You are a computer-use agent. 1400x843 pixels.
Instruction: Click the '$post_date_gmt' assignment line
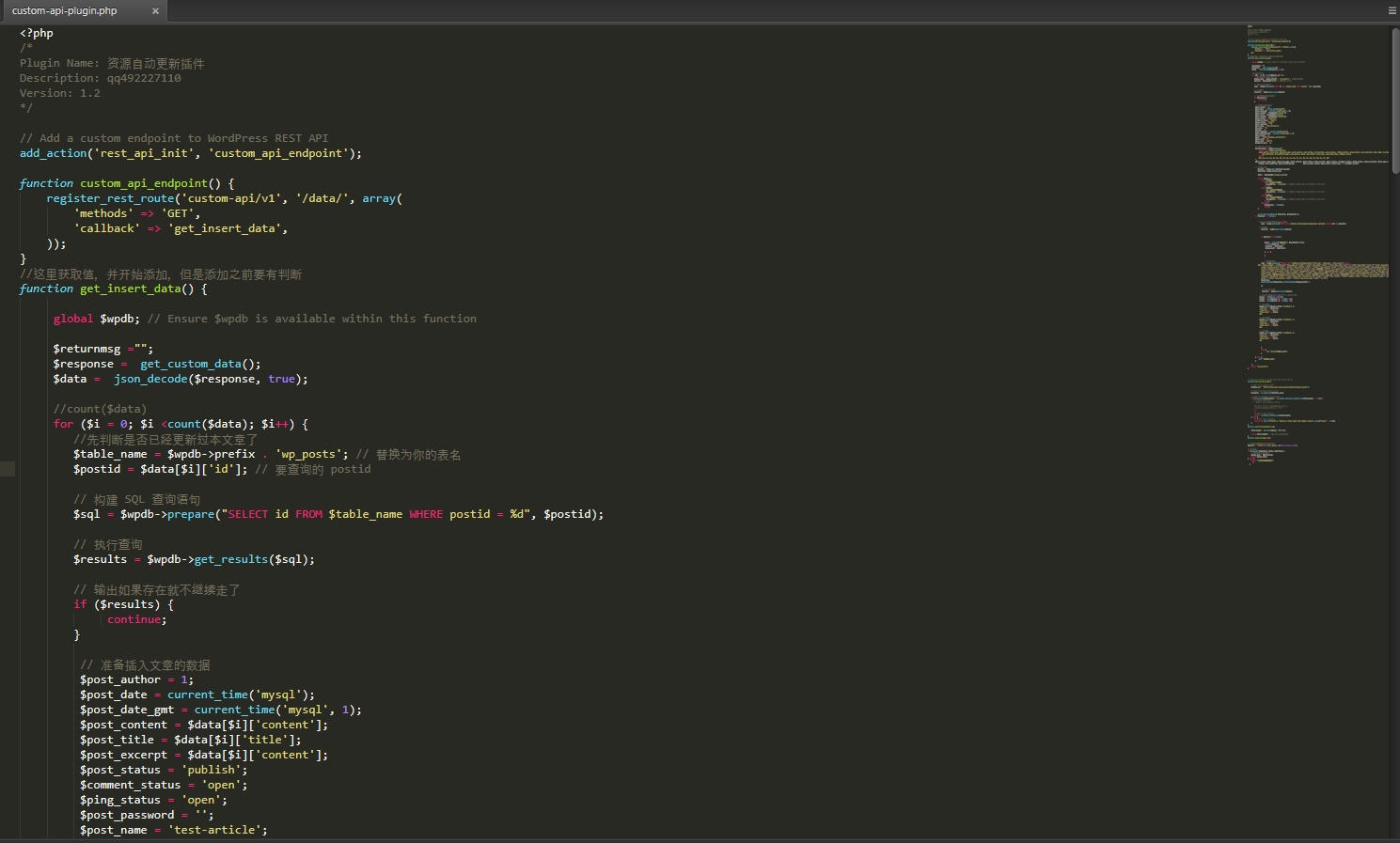(x=221, y=710)
